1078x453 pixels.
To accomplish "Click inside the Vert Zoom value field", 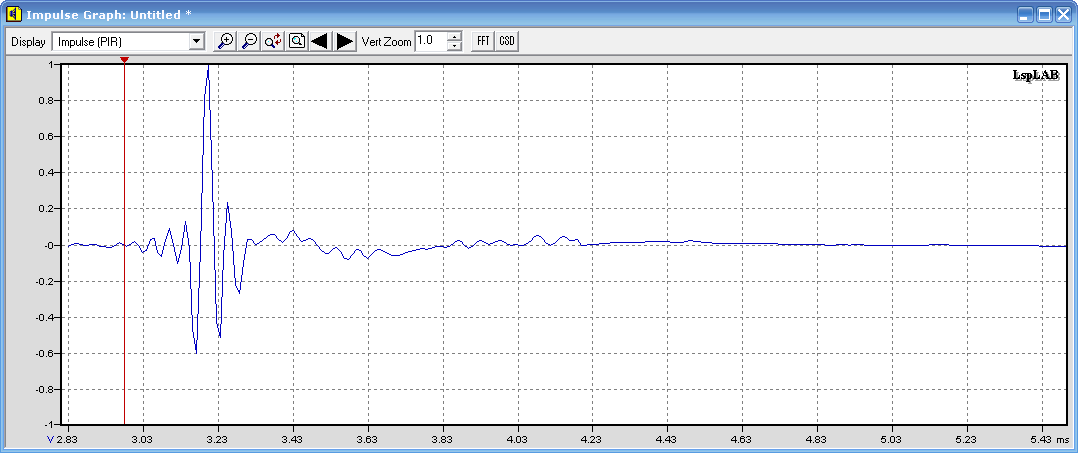I will coord(430,41).
